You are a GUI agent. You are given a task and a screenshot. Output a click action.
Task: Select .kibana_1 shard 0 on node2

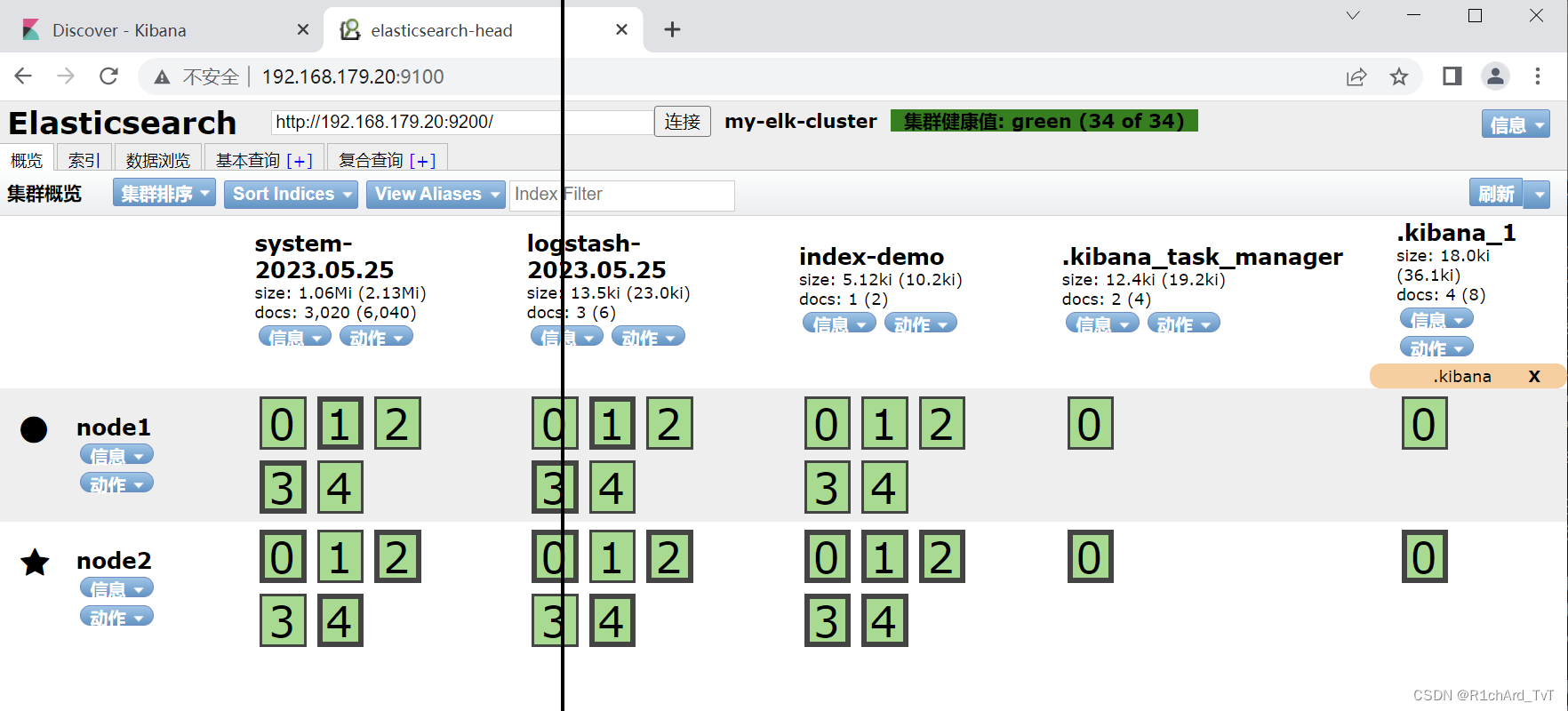[x=1425, y=556]
